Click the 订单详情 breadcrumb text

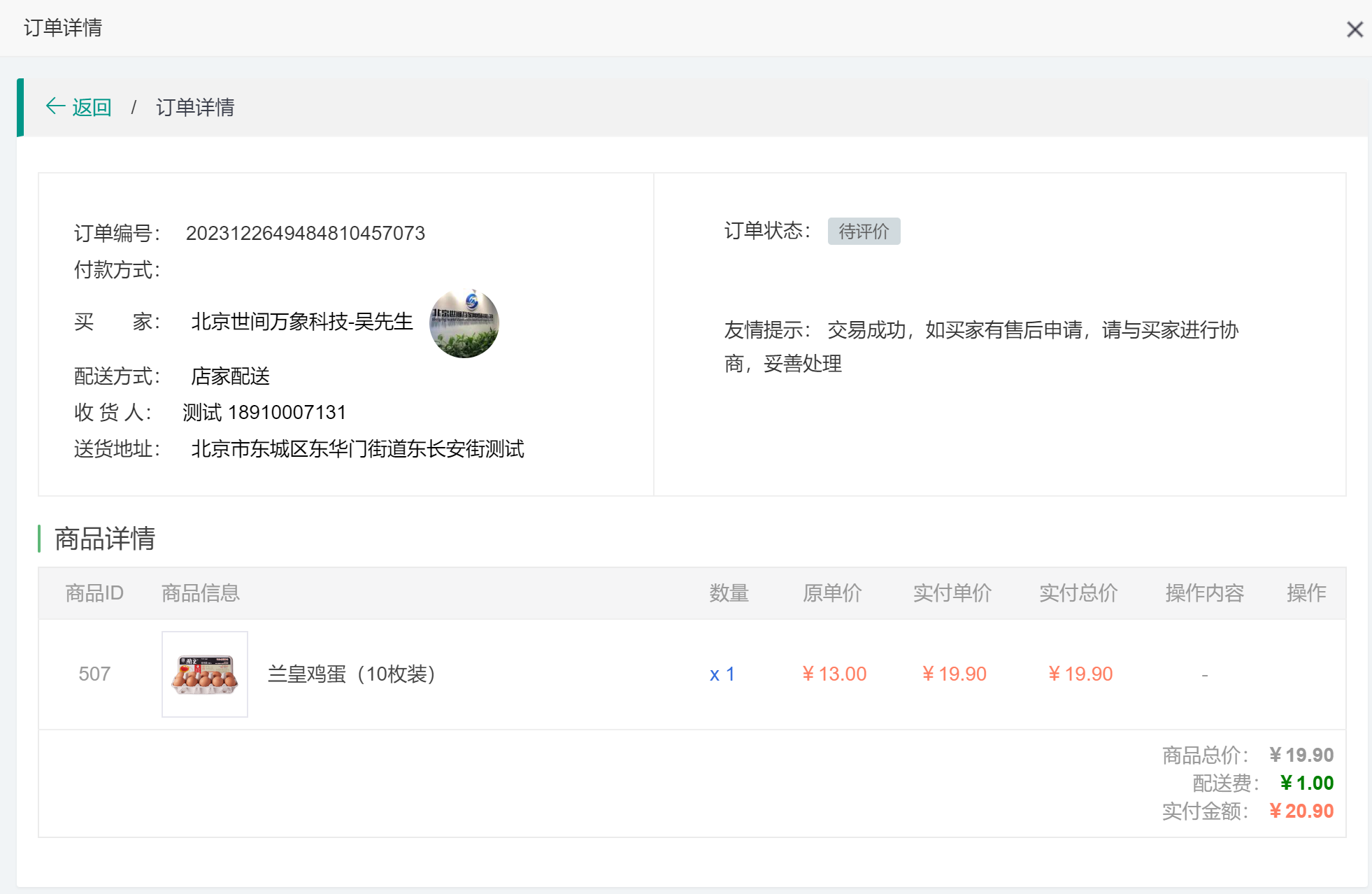point(195,107)
